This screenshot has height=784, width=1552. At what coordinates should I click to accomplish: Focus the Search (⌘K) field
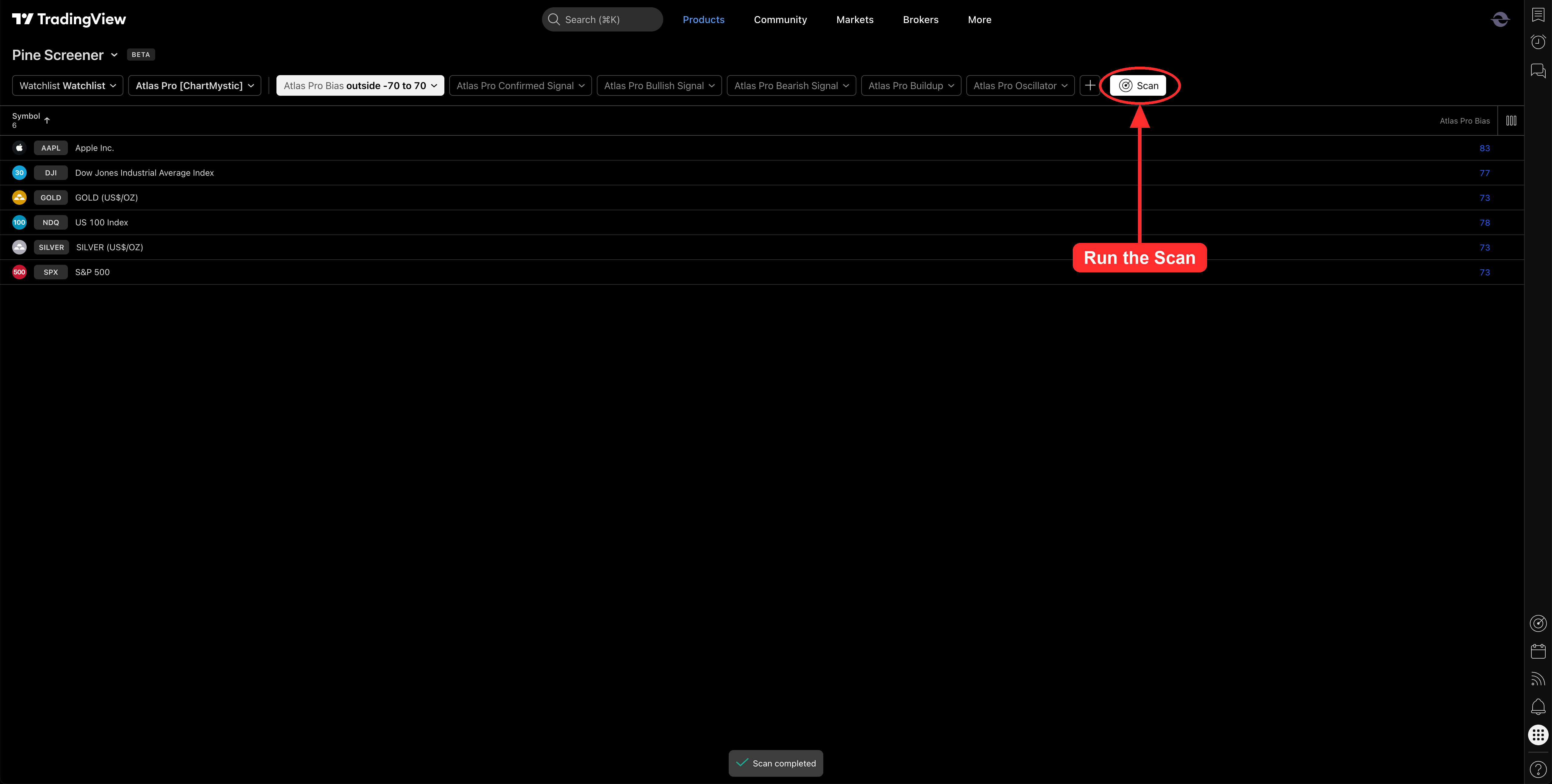click(602, 19)
